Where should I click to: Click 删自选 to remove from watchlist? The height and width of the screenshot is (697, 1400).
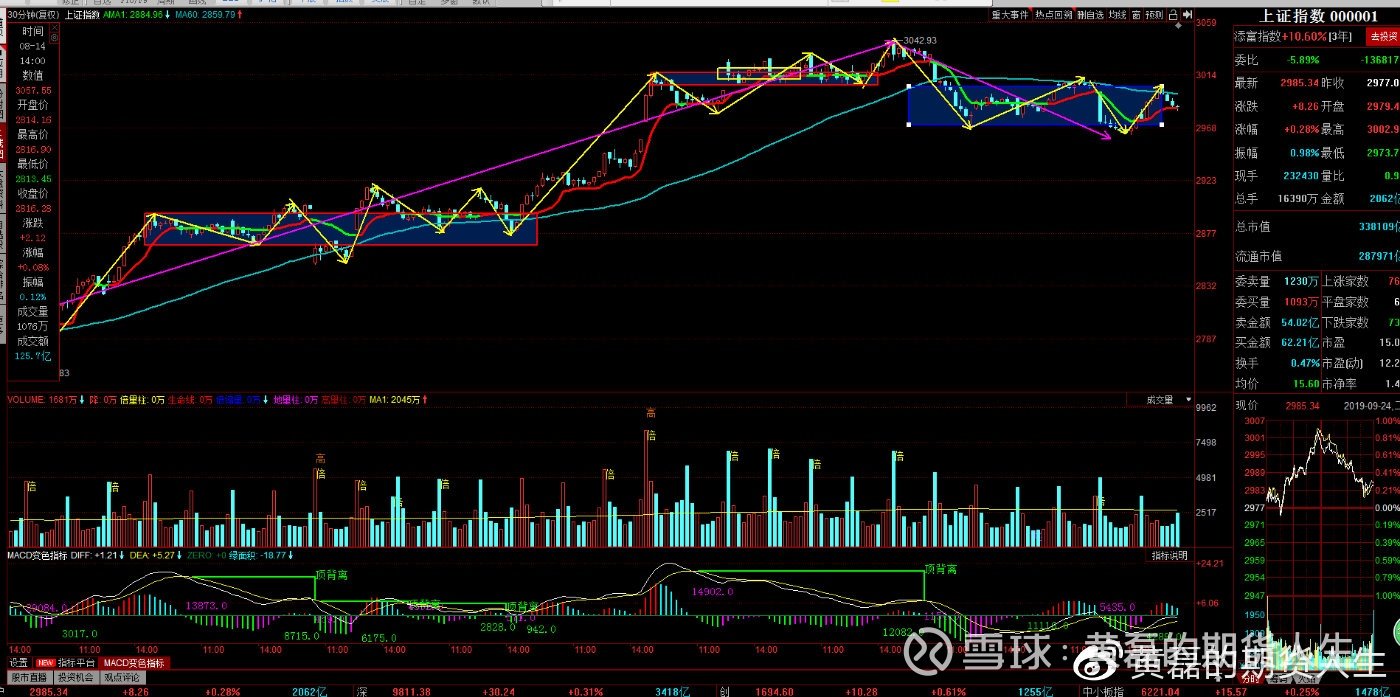click(x=1090, y=15)
